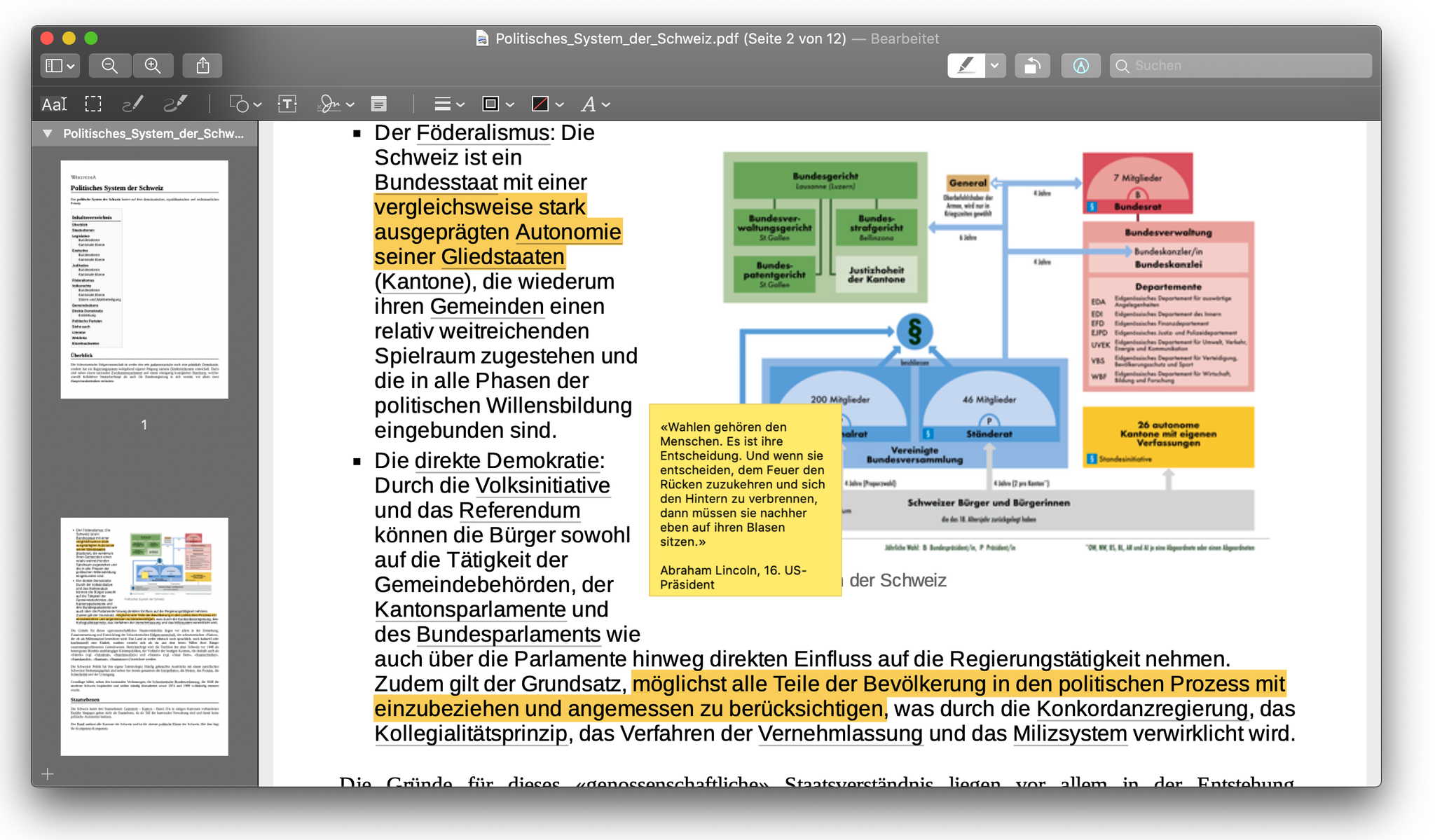This screenshot has height=840, width=1435.
Task: Toggle the markup toolbar button
Action: click(1080, 66)
